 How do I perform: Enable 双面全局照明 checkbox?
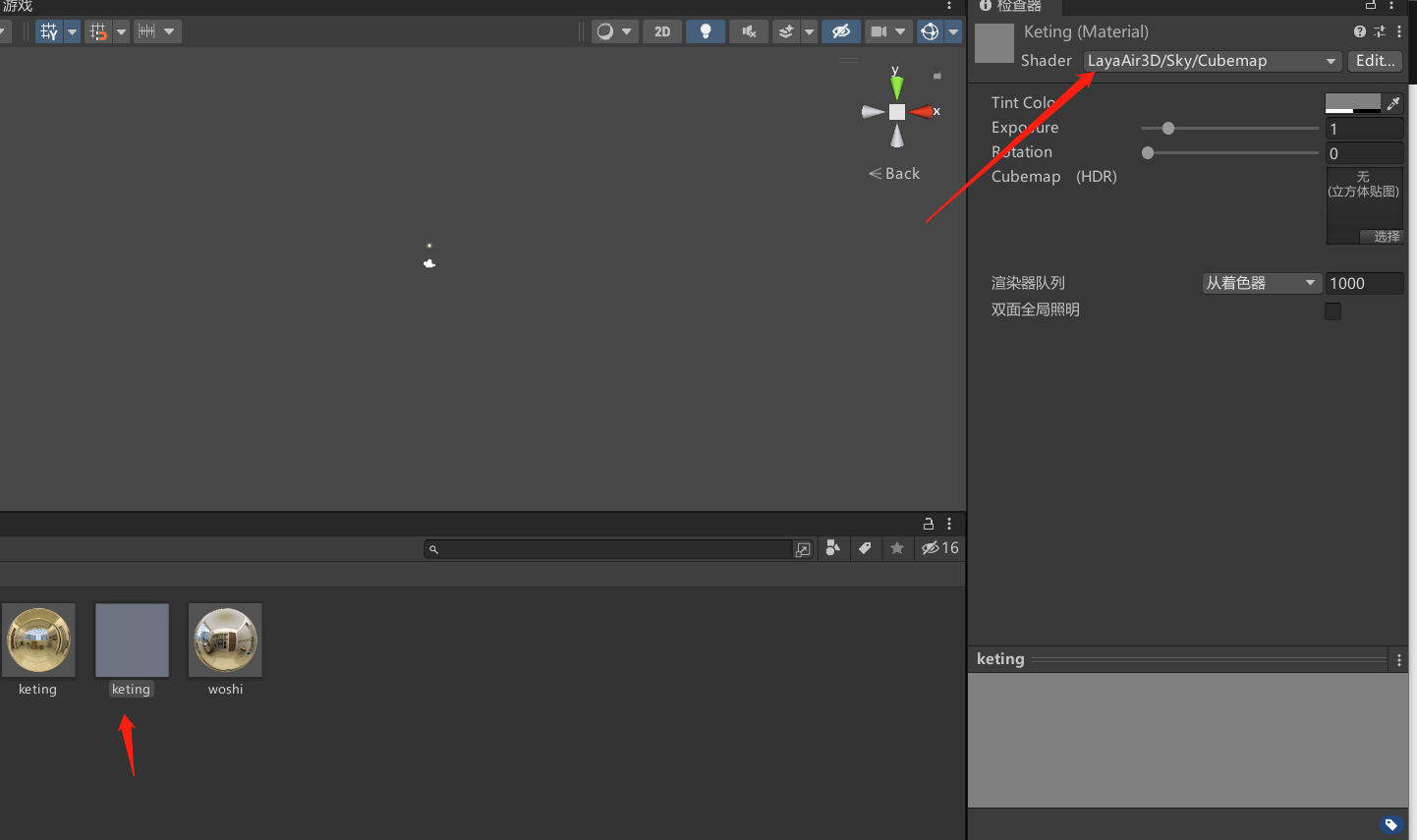pos(1332,310)
